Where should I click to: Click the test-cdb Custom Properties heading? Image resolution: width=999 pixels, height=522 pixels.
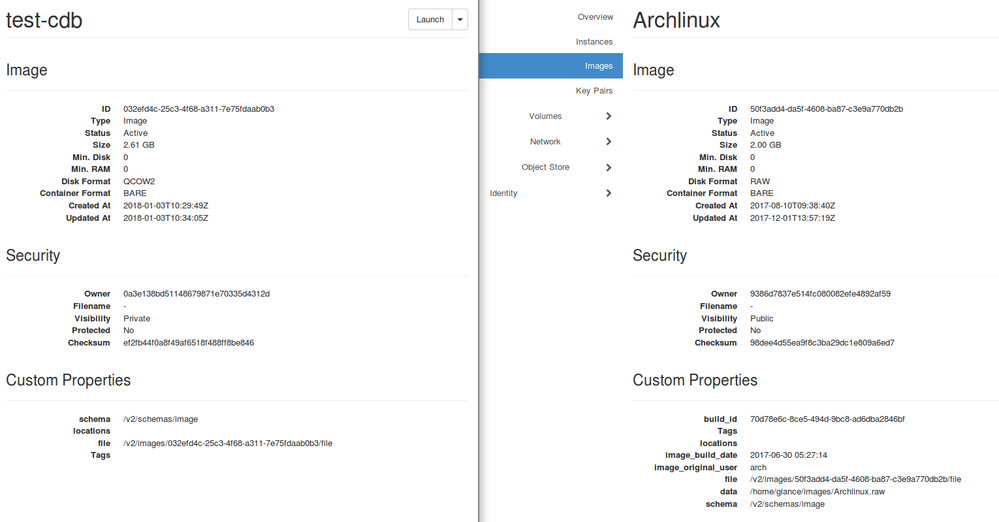[x=68, y=381]
